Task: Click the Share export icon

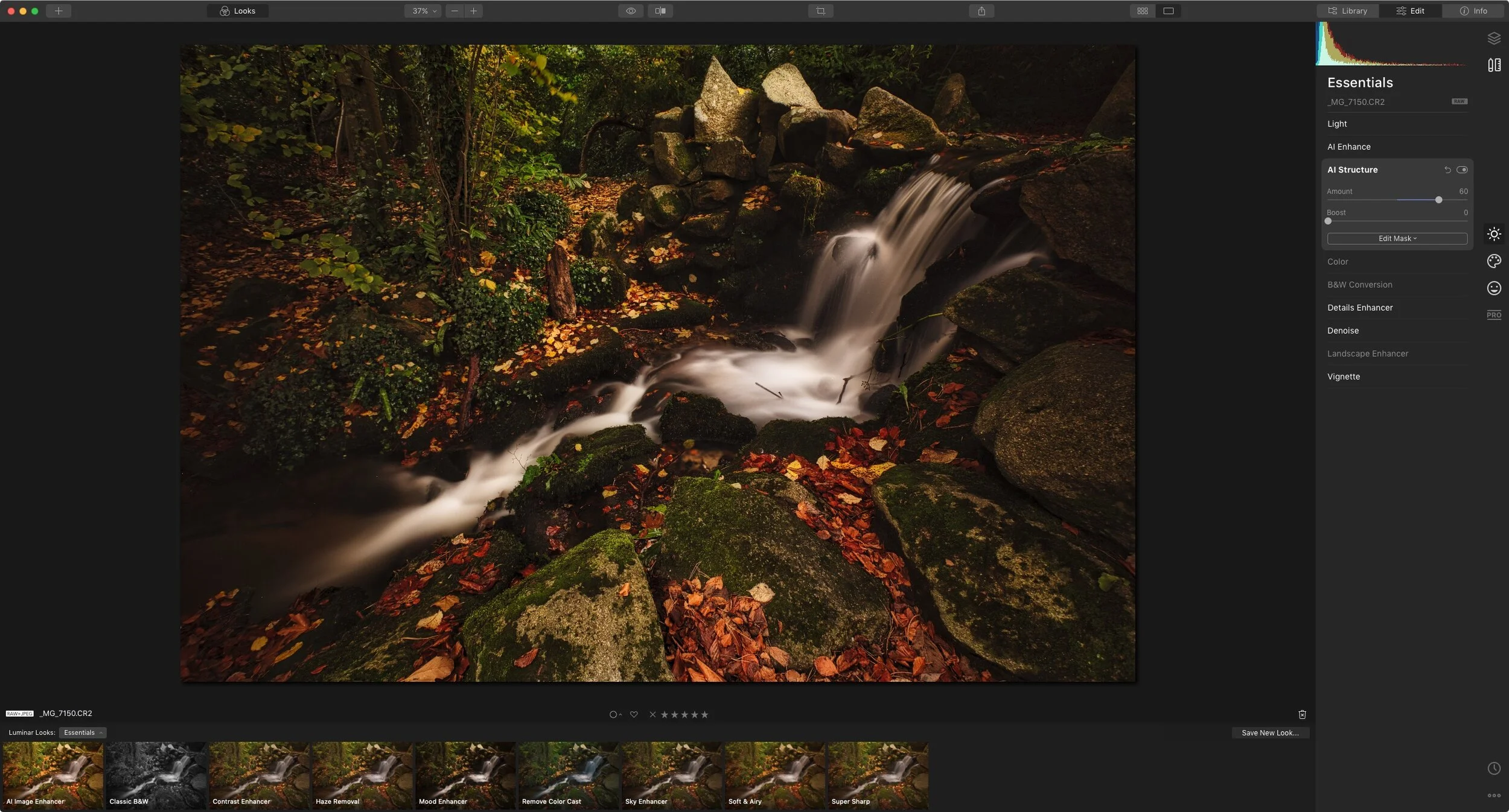Action: click(x=981, y=11)
